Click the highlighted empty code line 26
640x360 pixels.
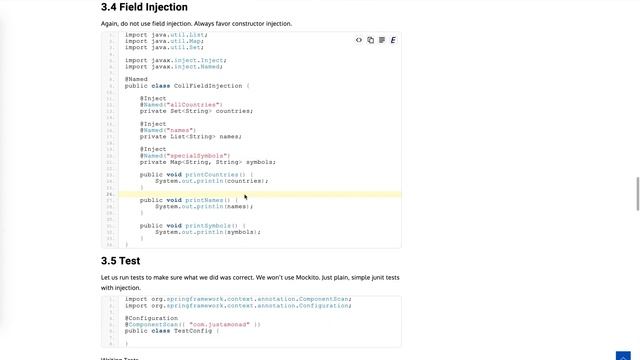[x=260, y=194]
